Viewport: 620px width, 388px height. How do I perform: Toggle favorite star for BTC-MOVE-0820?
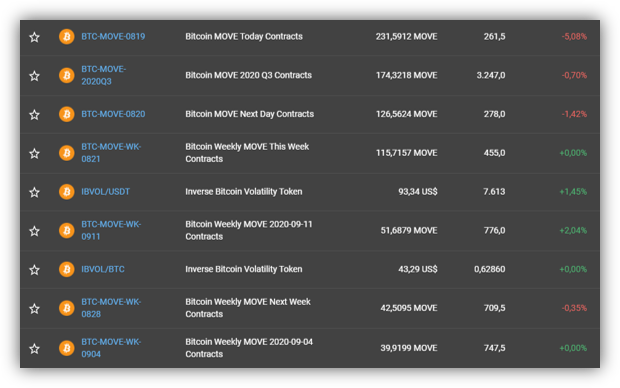click(34, 115)
